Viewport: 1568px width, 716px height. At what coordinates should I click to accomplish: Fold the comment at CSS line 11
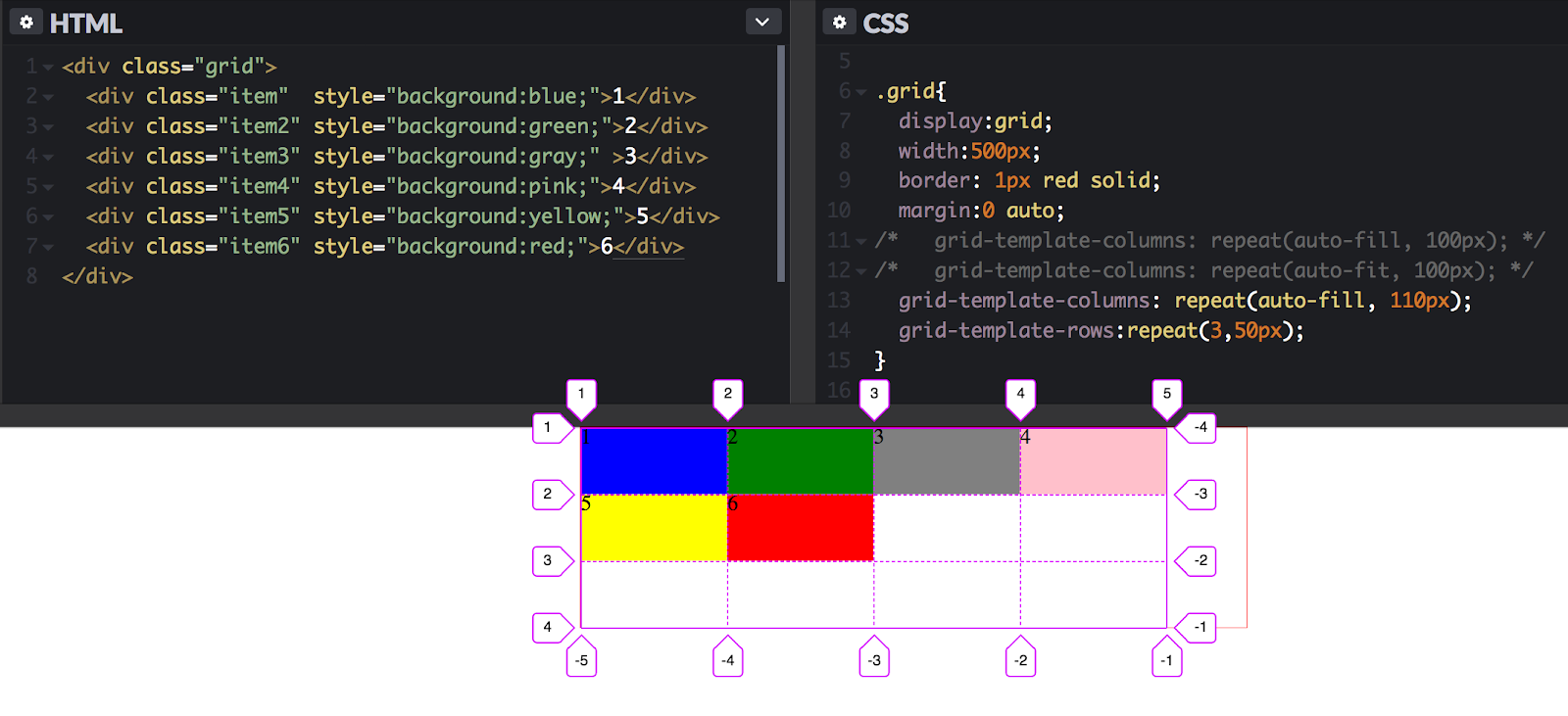coord(861,241)
